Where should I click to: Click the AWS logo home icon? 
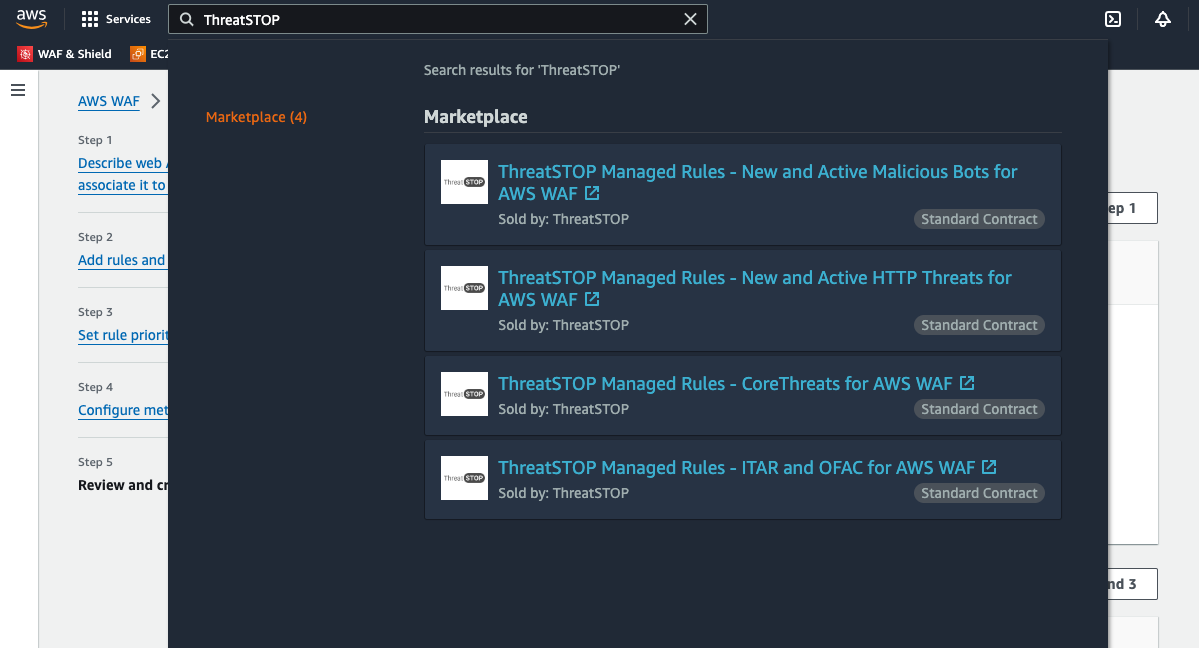point(32,19)
